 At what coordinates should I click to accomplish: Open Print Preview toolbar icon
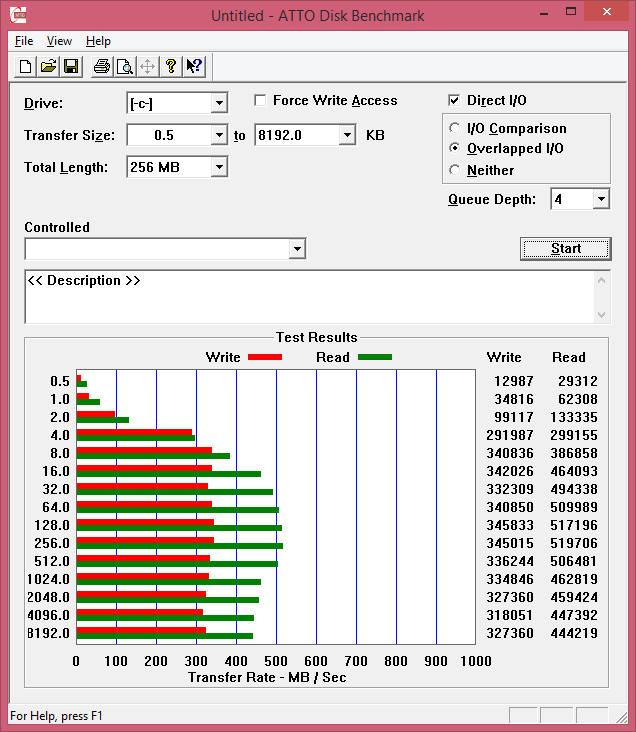point(125,66)
